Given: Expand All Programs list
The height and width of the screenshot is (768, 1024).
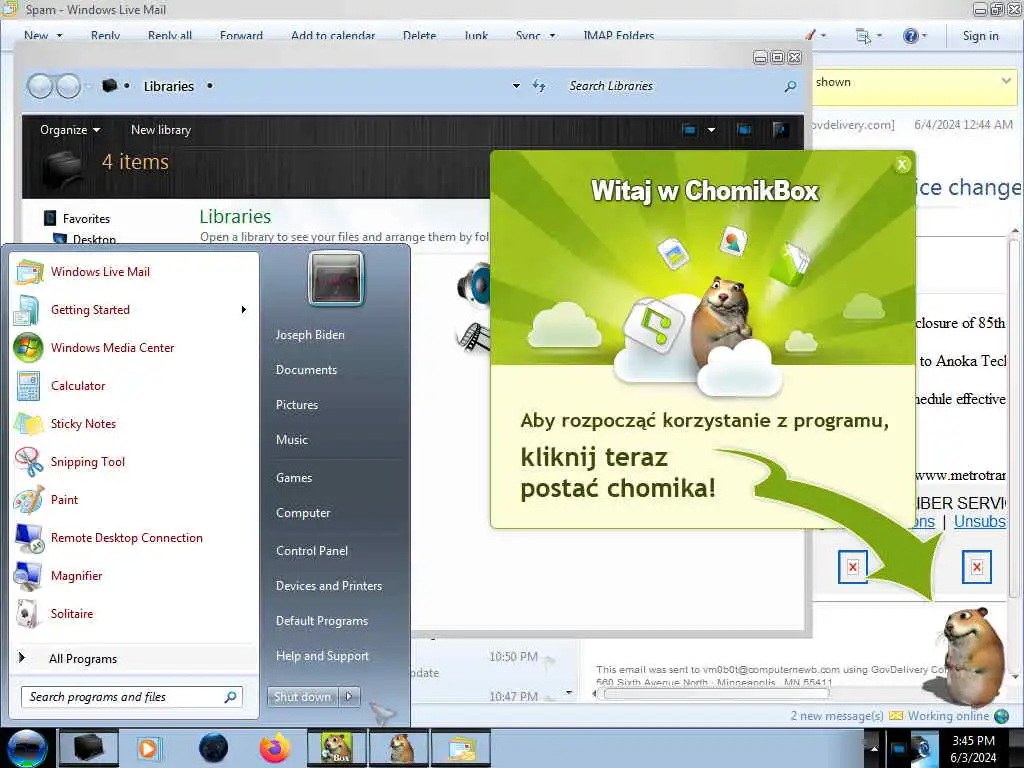Looking at the screenshot, I should pos(83,658).
